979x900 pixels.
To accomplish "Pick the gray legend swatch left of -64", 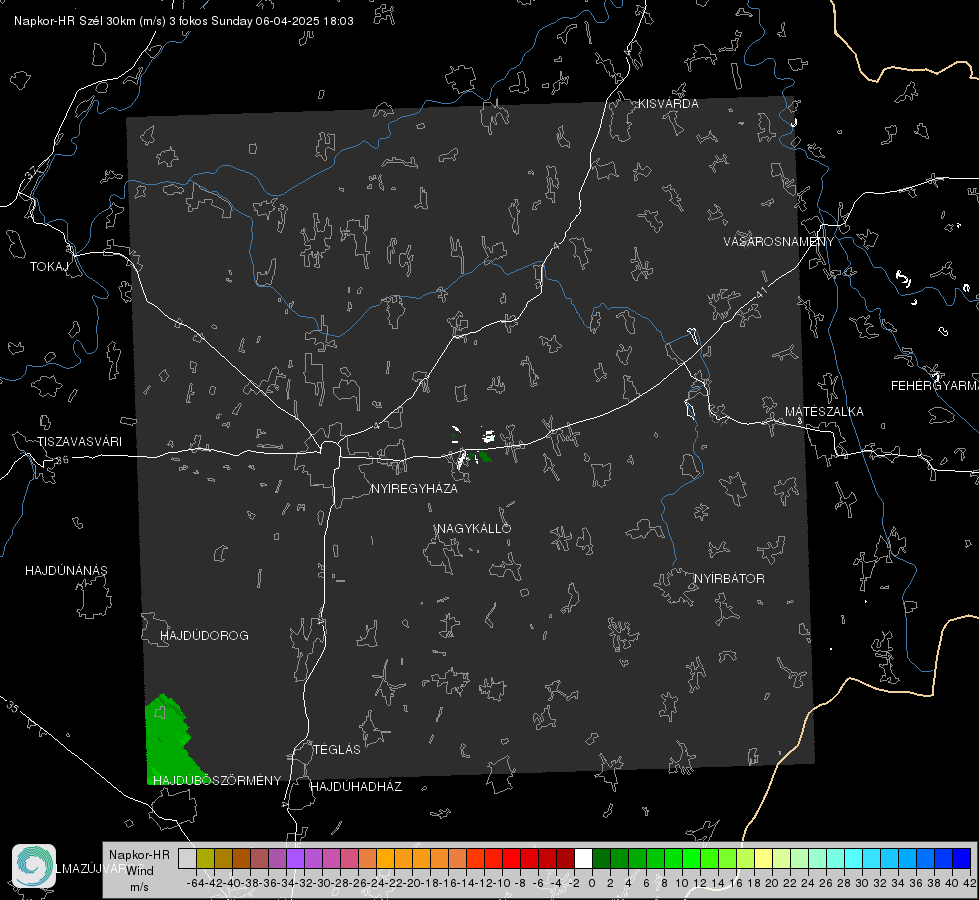I will pos(187,858).
